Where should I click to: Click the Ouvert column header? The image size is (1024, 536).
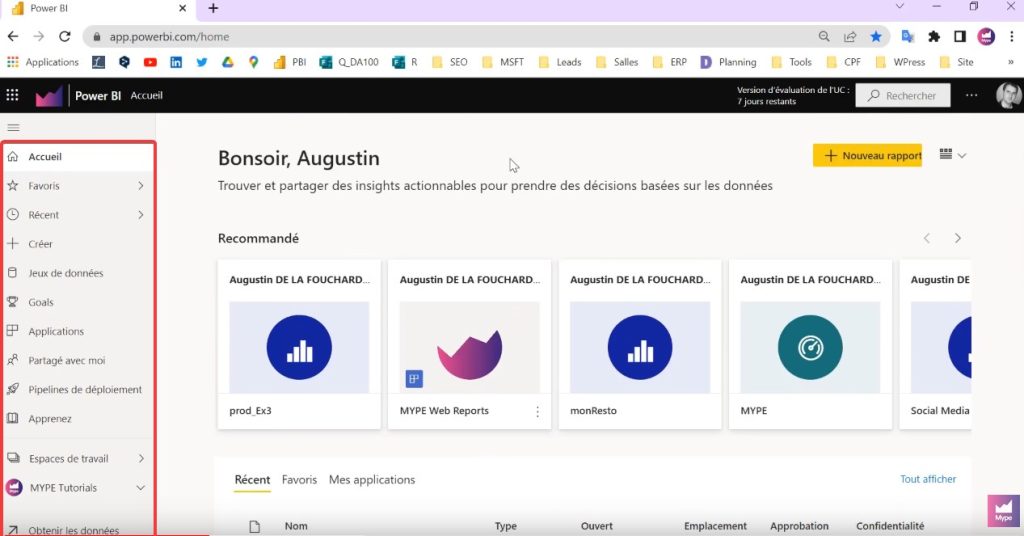click(597, 526)
